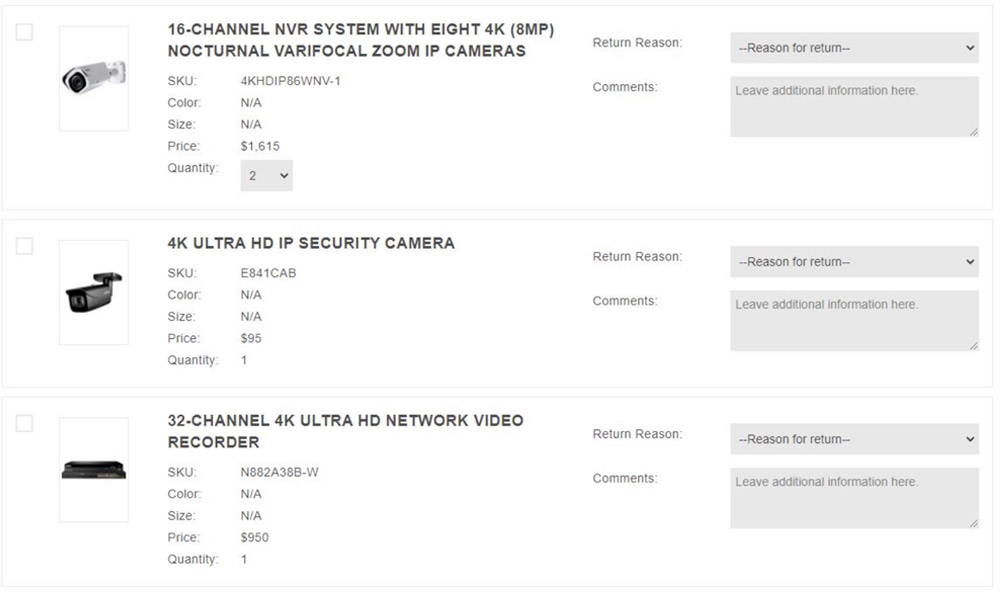The height and width of the screenshot is (604, 1000).
Task: Open Reason for return dropdown for NVR System
Action: coord(855,48)
